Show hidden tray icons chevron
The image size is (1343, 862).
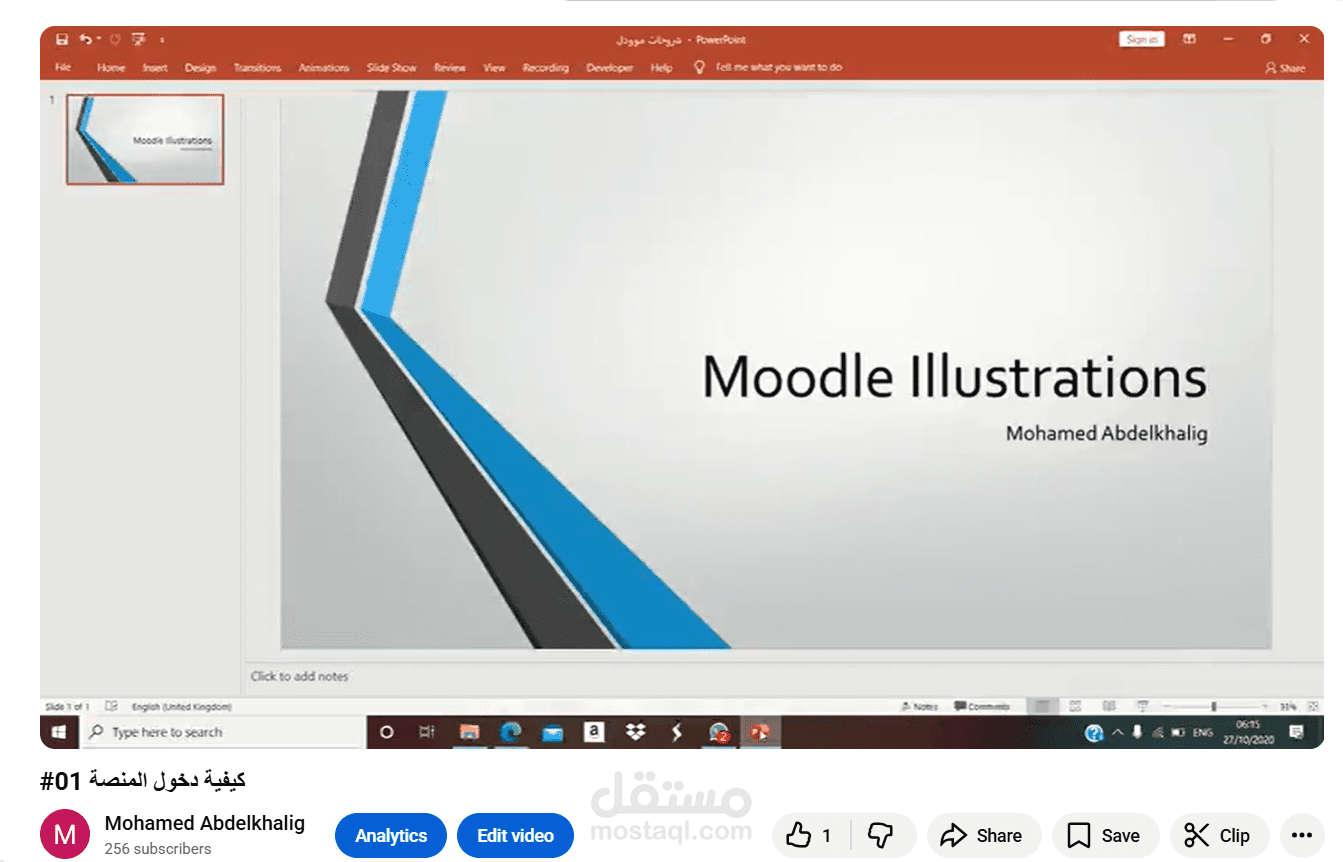(x=1117, y=732)
